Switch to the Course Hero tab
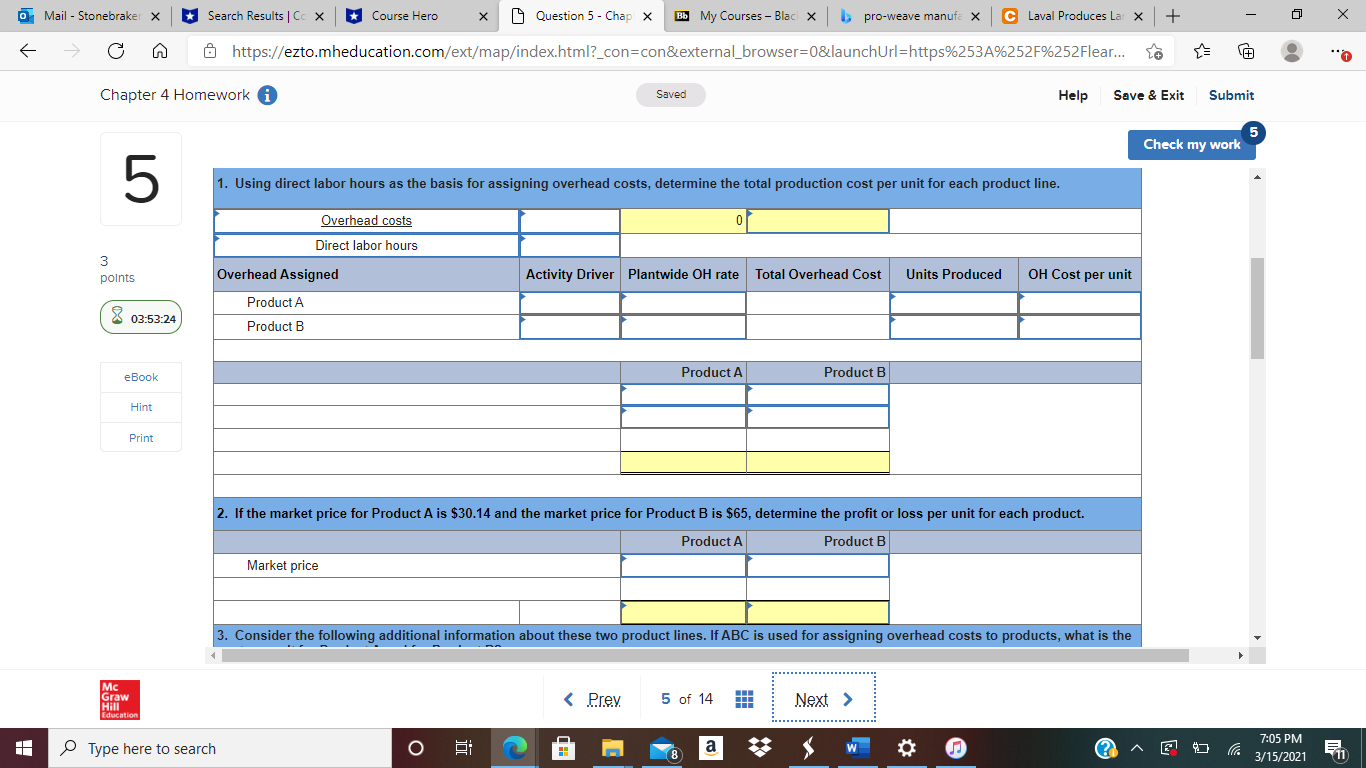Screen dimensions: 1366x768 410,16
